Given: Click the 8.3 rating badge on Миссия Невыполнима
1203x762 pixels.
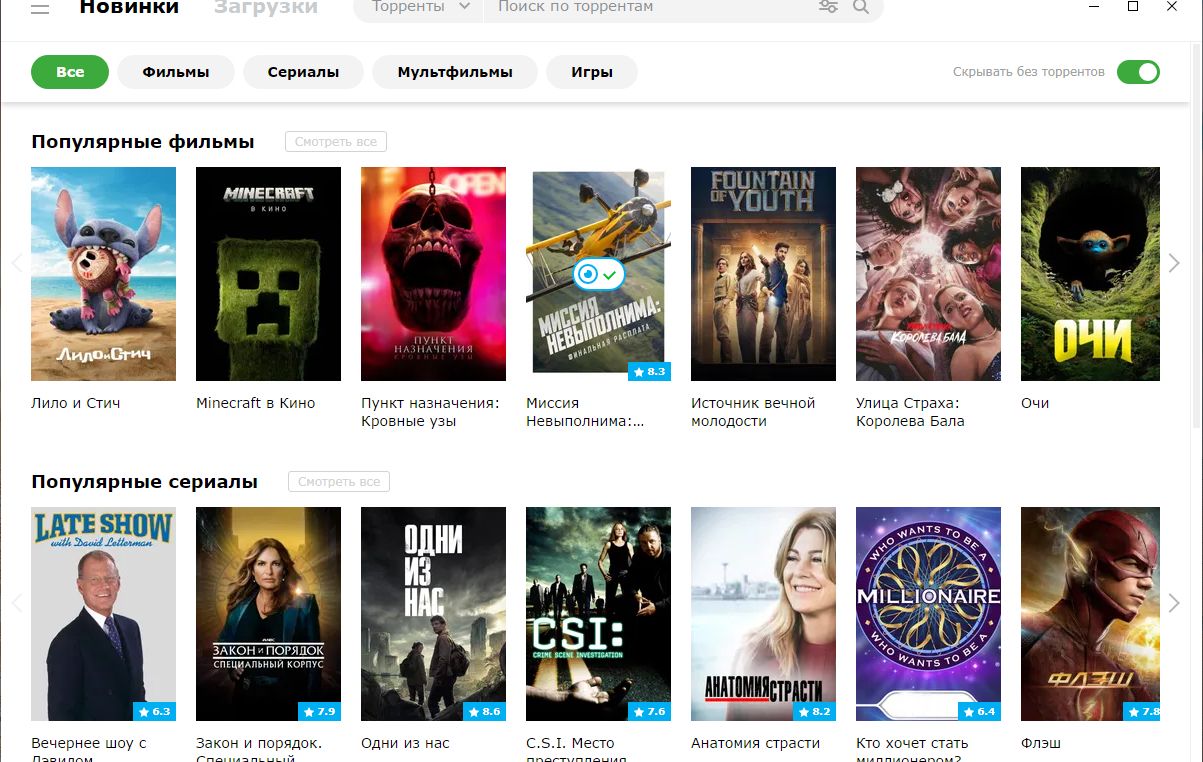Looking at the screenshot, I should pos(649,372).
